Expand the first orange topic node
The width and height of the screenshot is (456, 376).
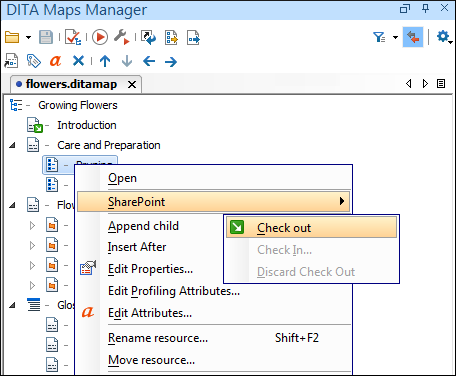pos(32,226)
